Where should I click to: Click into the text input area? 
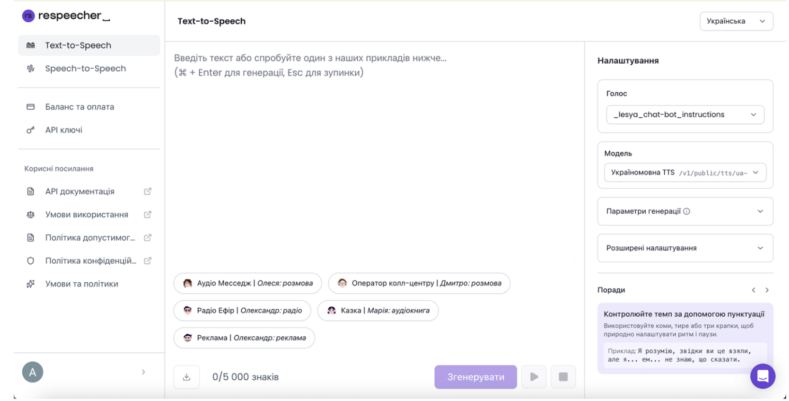[375, 150]
